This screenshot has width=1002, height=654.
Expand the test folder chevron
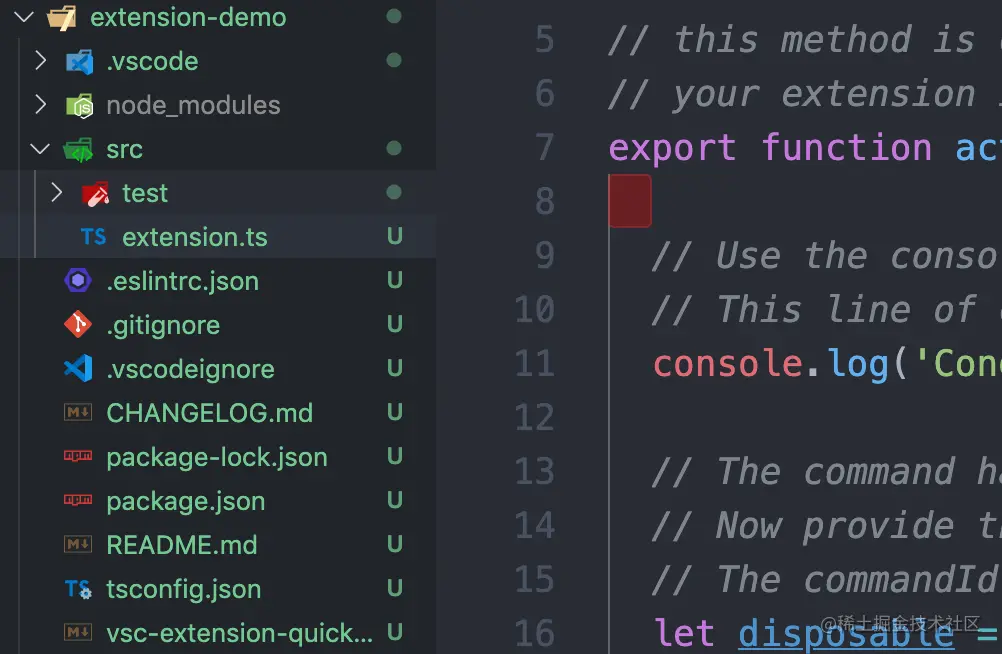(x=56, y=193)
